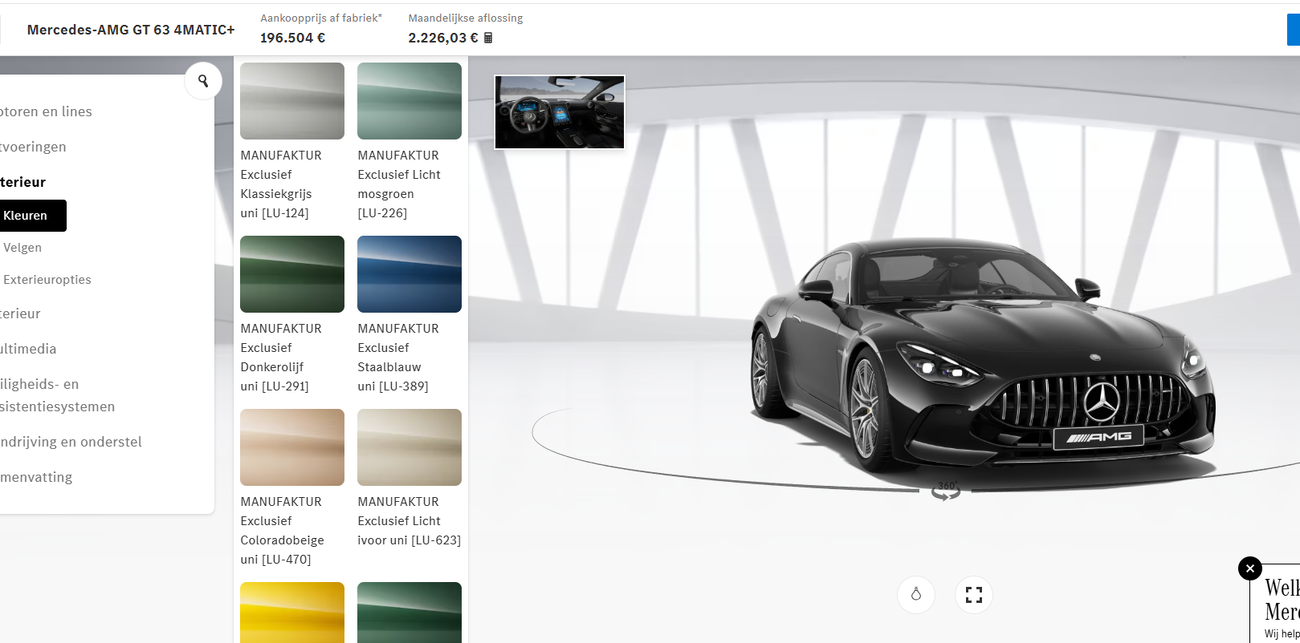Go to Motoren en lines section

(x=45, y=111)
